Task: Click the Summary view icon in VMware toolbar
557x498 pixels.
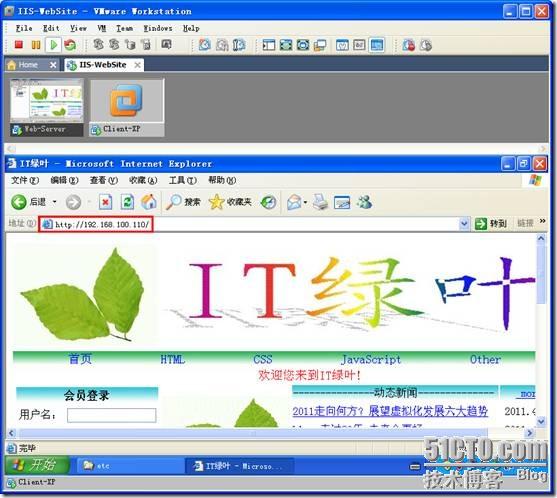Action: point(342,45)
